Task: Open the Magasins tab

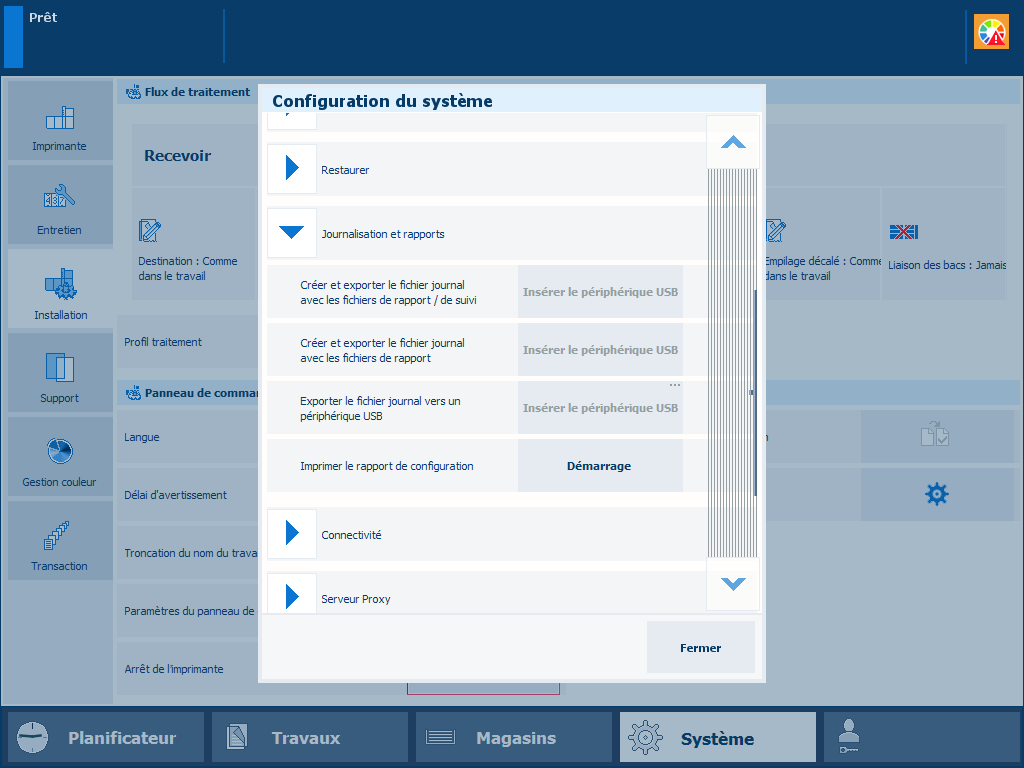Action: (514, 738)
